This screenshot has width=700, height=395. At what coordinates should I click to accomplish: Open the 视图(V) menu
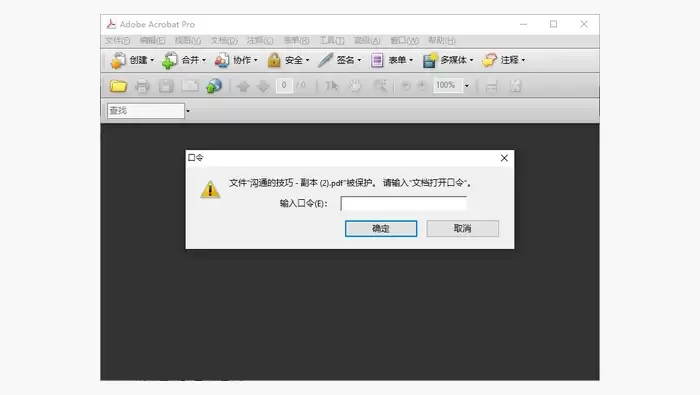tap(188, 41)
